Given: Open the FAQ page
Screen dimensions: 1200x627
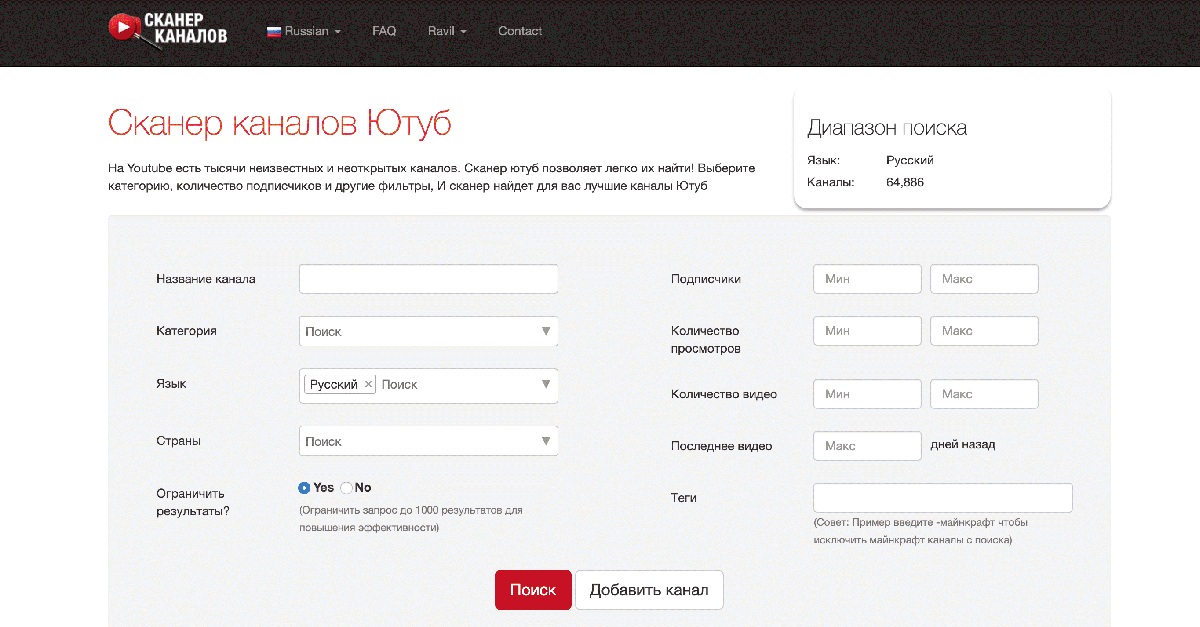Looking at the screenshot, I should 384,31.
